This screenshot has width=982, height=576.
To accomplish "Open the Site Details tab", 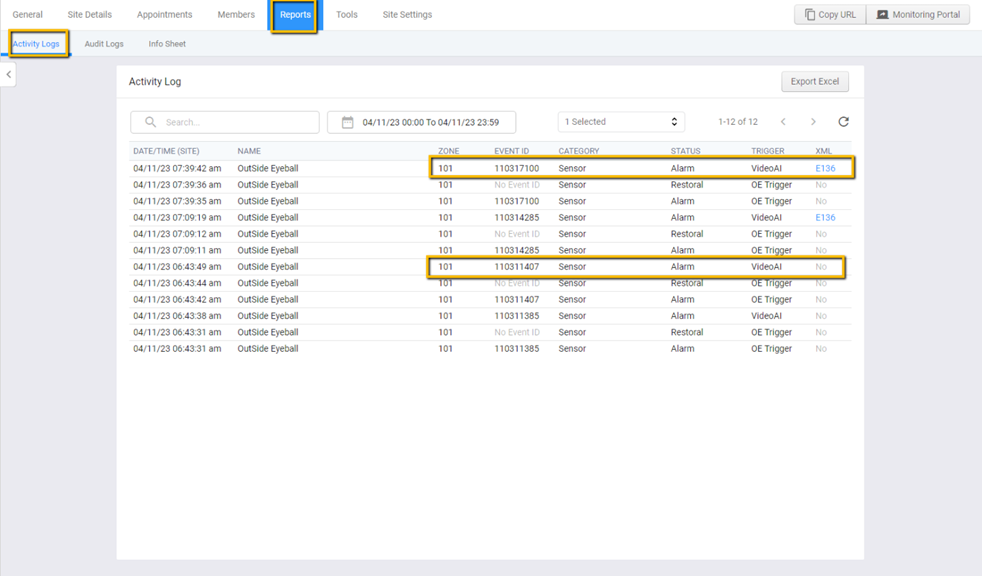I will (x=90, y=14).
